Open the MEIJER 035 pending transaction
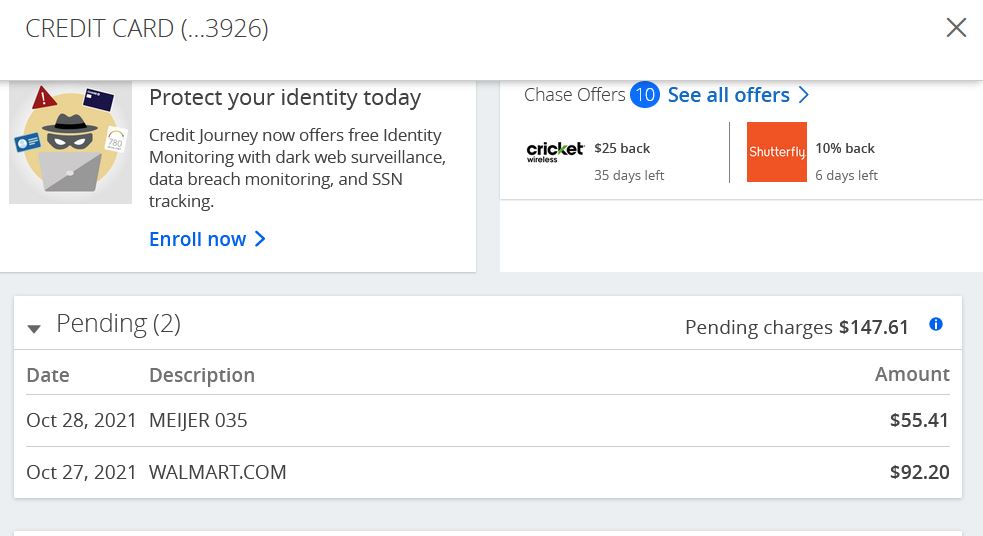This screenshot has height=536, width=983. [x=488, y=420]
